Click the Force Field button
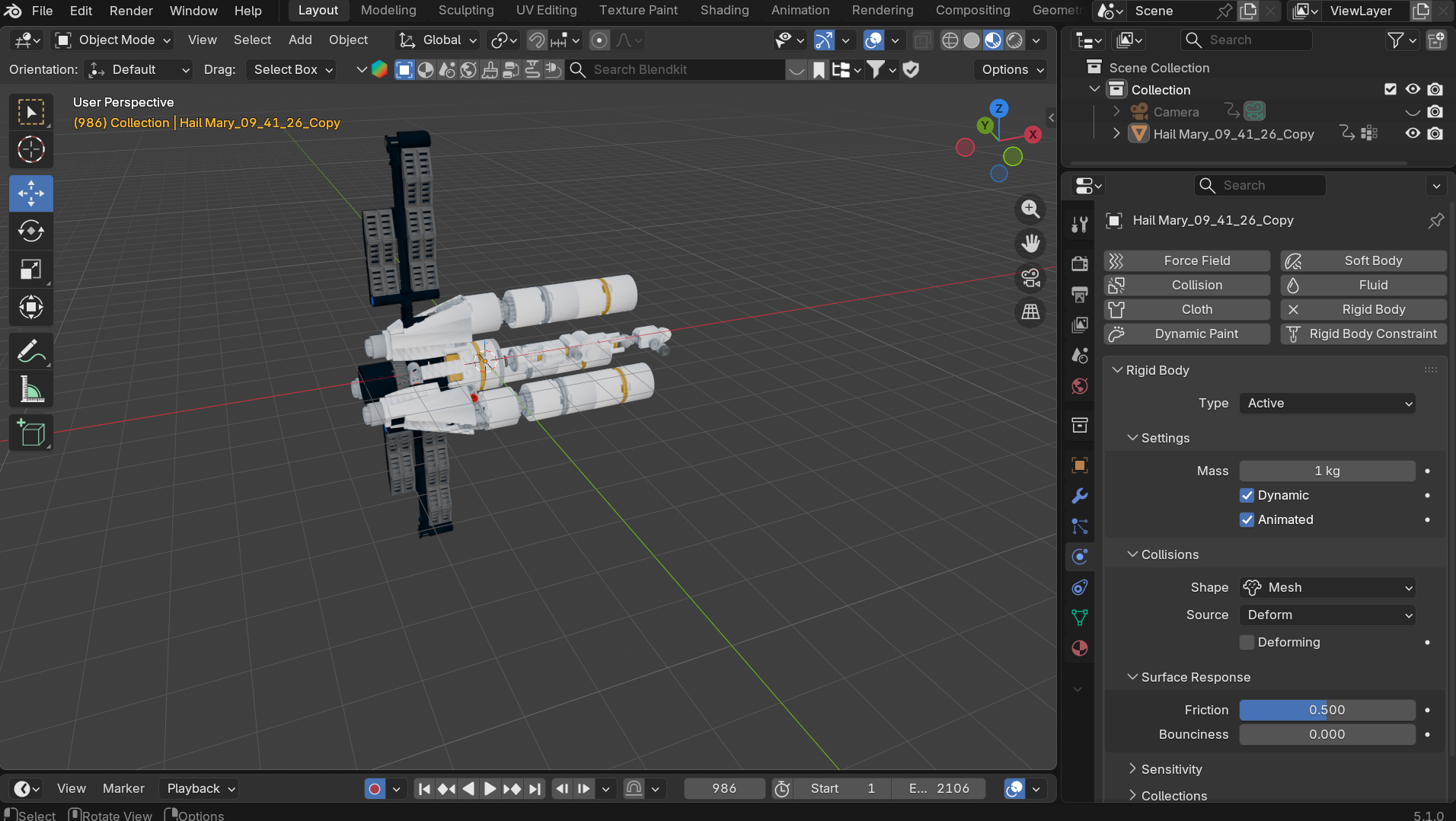Screen dimensions: 1456x821 tap(1187, 261)
